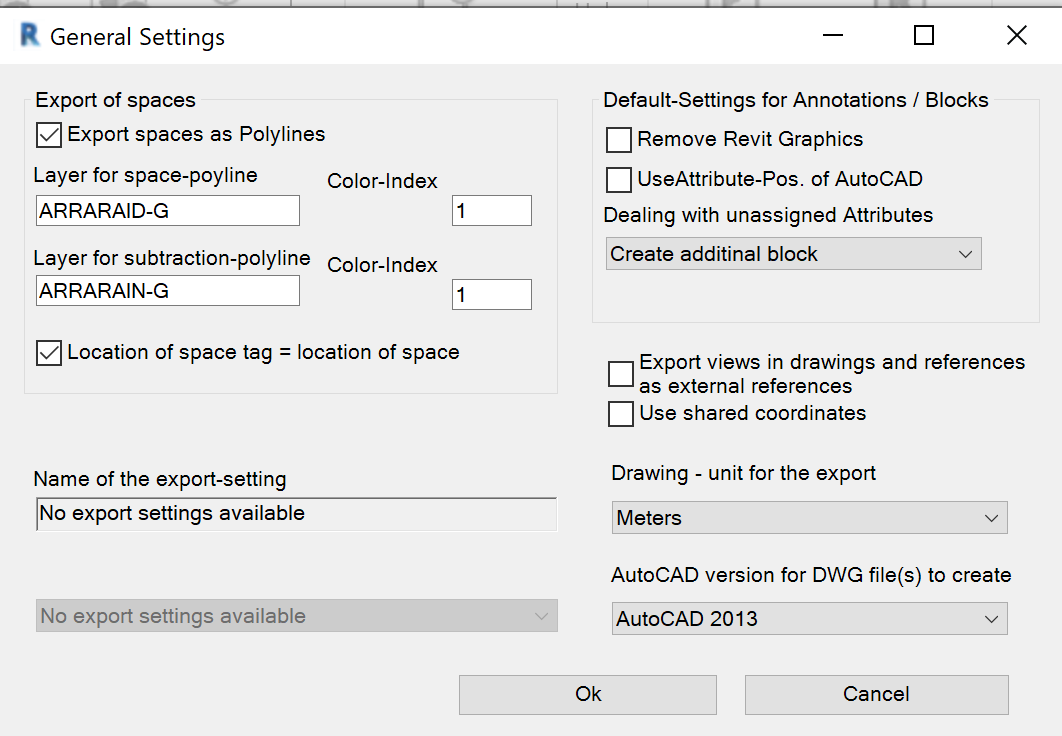Image resolution: width=1062 pixels, height=736 pixels.
Task: Close the General Settings dialog
Action: pyautogui.click(x=1016, y=36)
